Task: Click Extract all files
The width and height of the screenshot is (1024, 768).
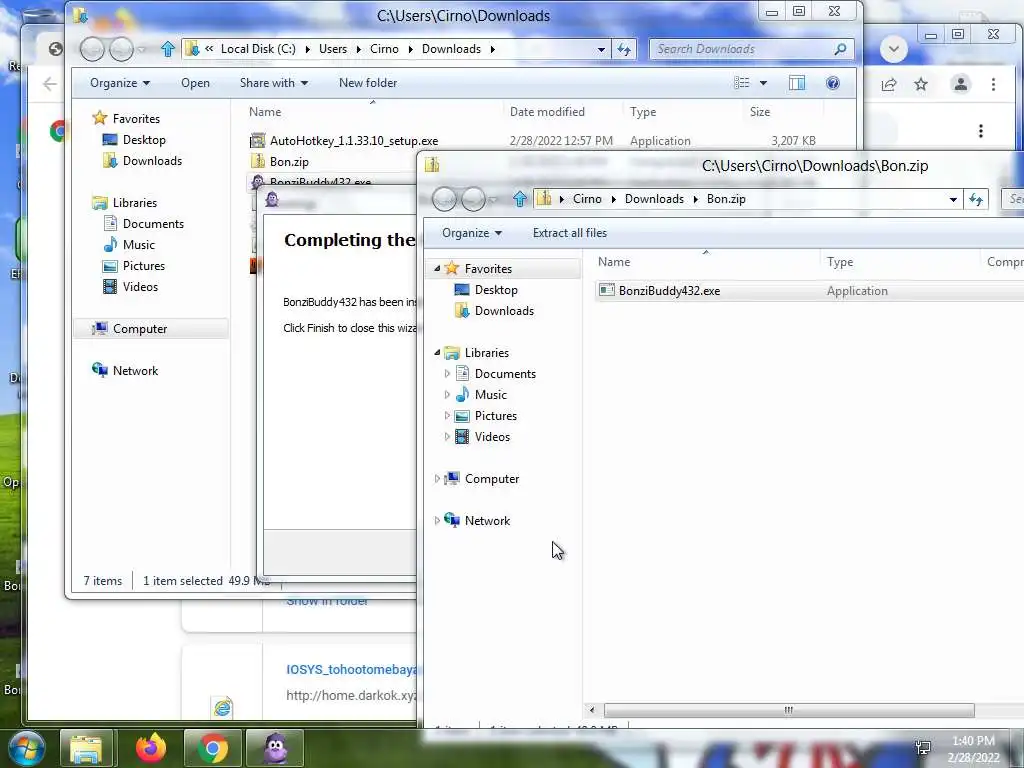Action: pos(569,233)
